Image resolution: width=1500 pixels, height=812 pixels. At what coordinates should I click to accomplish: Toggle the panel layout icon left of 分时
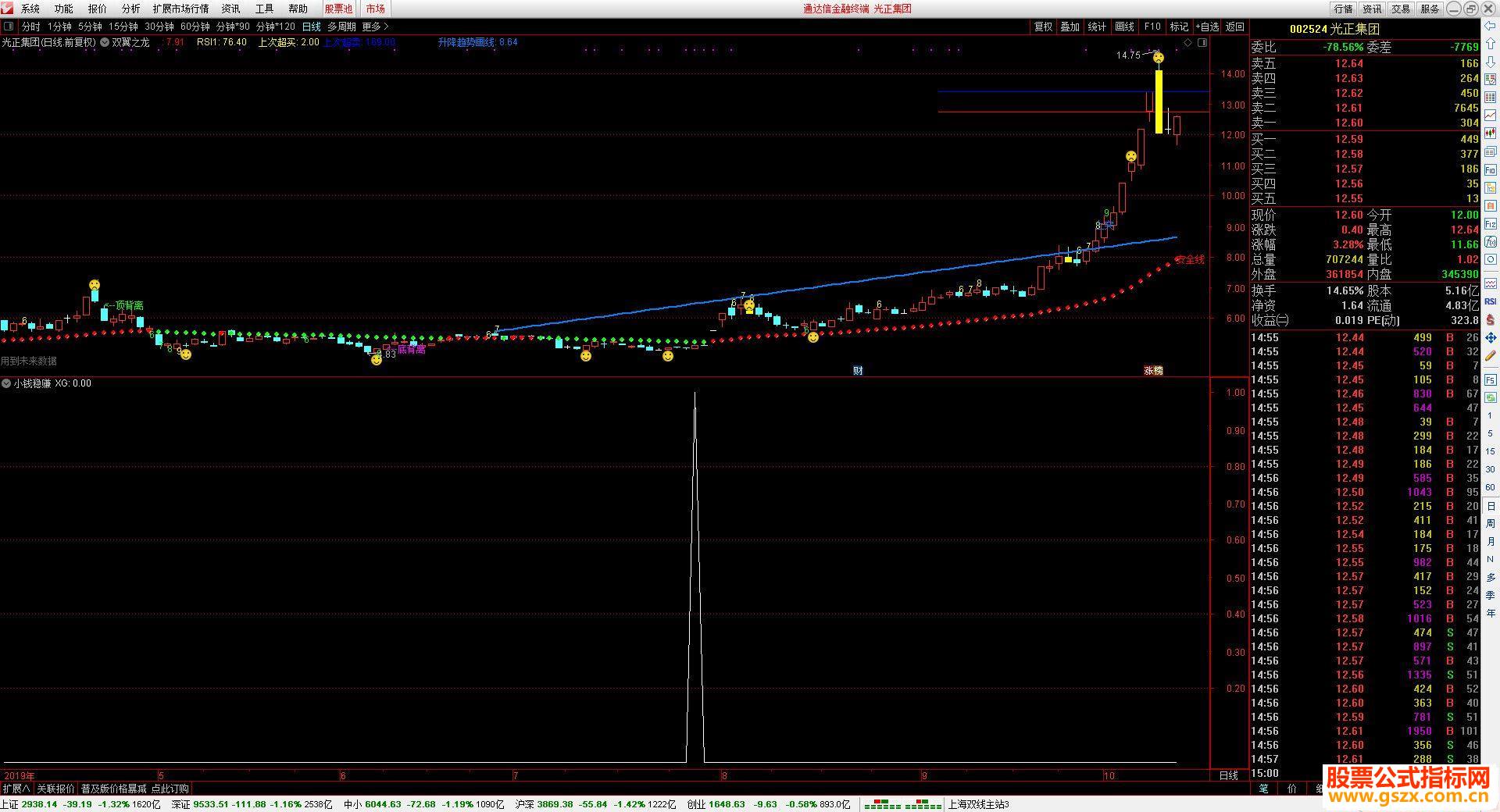9,27
